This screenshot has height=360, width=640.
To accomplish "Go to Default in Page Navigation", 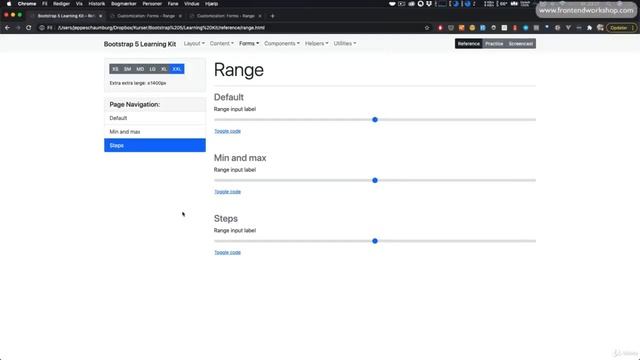I will [155, 118].
